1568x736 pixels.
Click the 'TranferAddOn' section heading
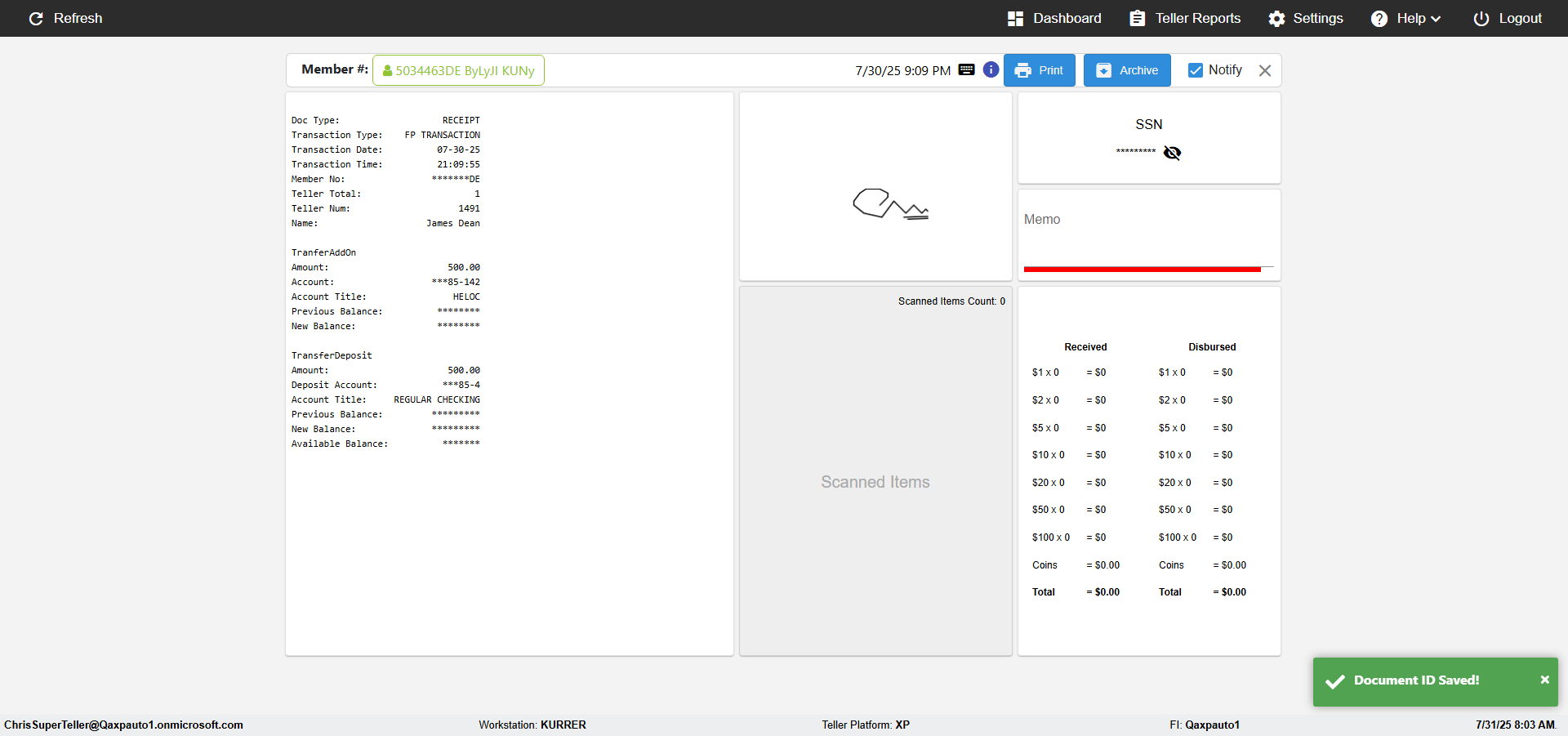(x=323, y=252)
